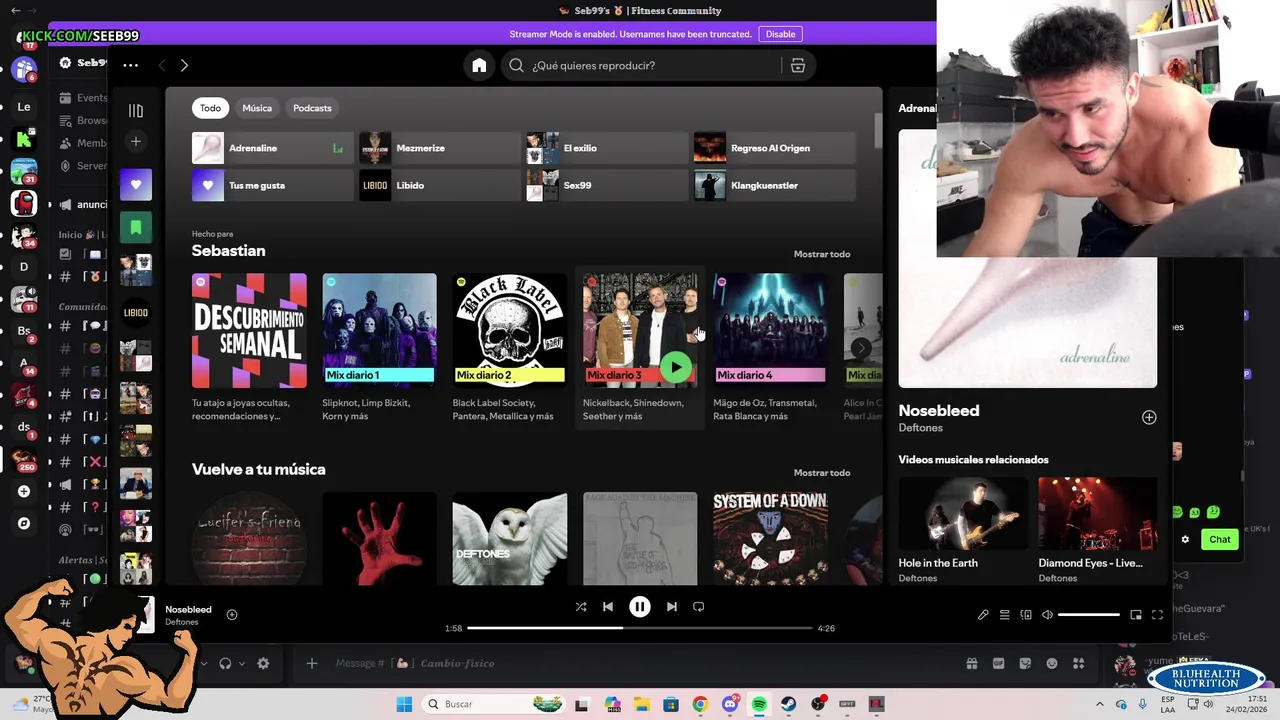
Task: Open Klangkuenstler shortcut tile
Action: point(775,185)
